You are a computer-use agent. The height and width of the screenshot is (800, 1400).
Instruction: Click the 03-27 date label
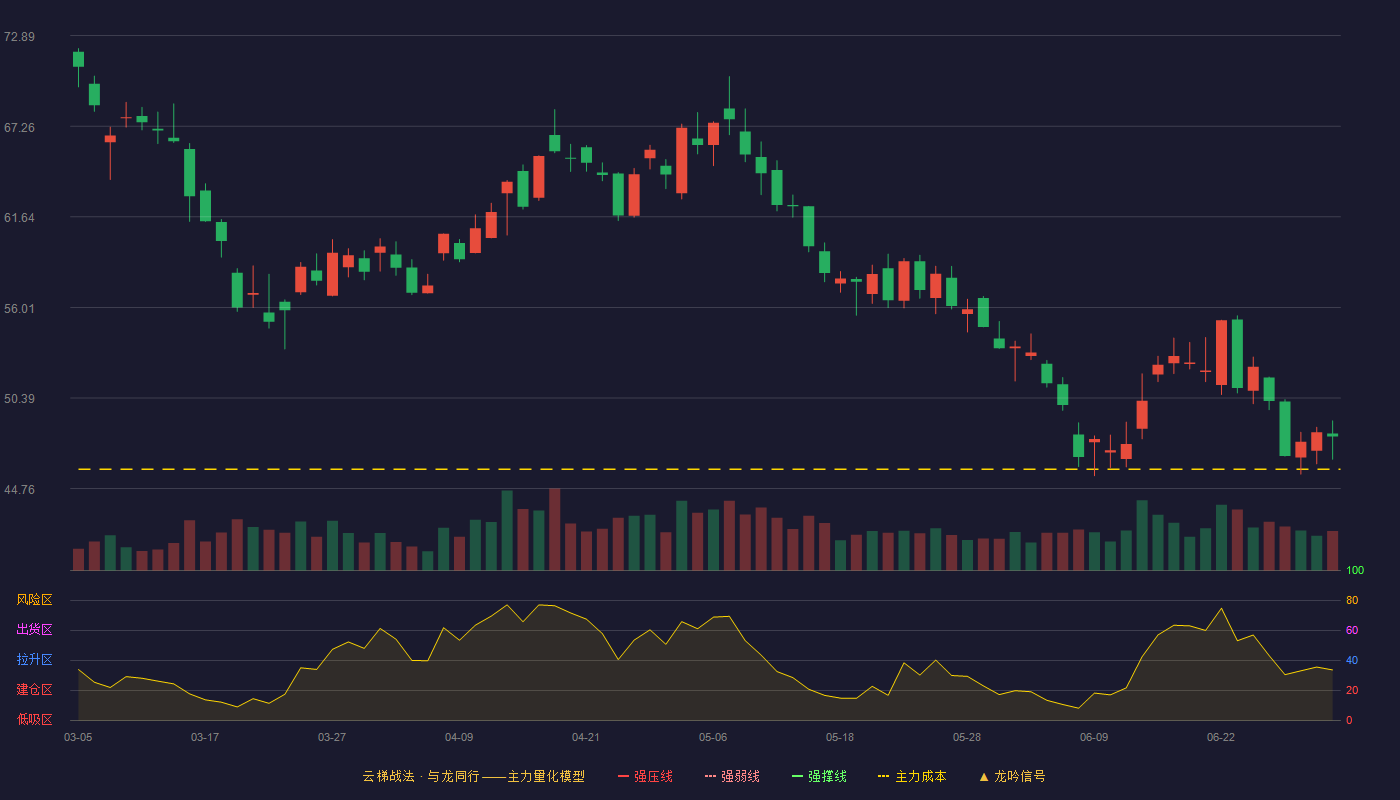[x=332, y=737]
